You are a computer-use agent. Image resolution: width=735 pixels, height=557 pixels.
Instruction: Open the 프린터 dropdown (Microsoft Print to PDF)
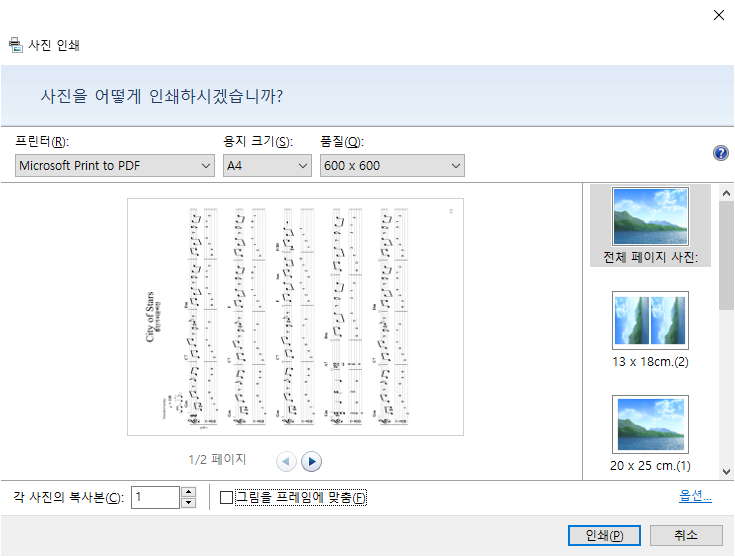pos(115,166)
